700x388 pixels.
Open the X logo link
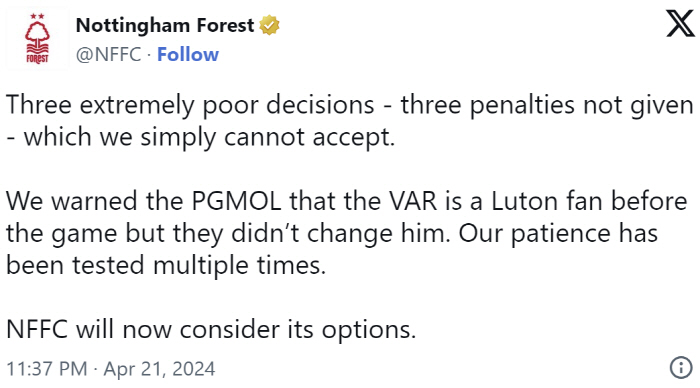pos(680,24)
